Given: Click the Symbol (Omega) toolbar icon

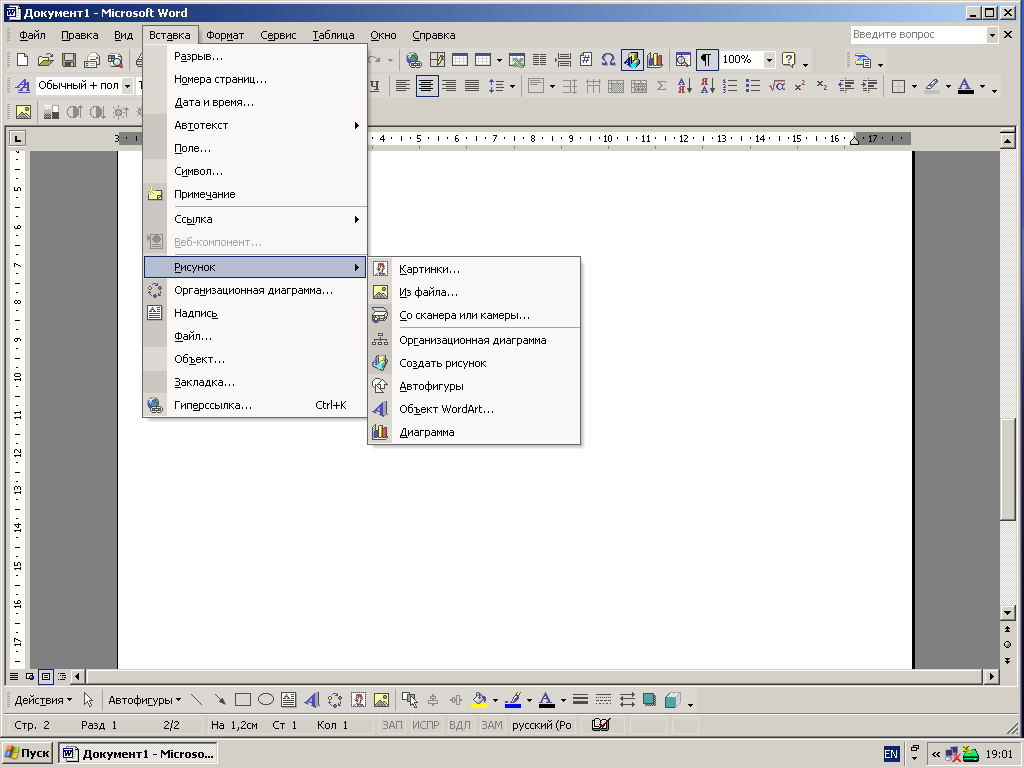Looking at the screenshot, I should (608, 60).
